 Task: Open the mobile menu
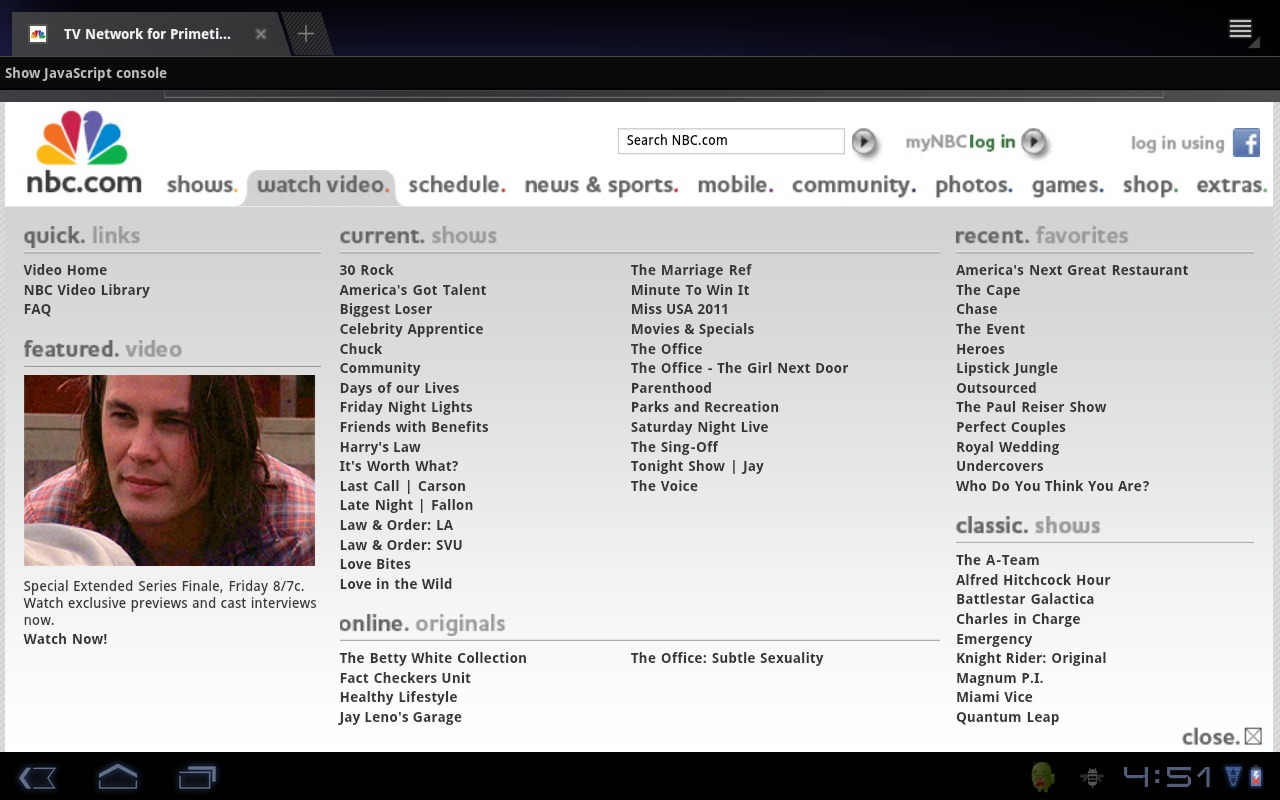[x=735, y=185]
